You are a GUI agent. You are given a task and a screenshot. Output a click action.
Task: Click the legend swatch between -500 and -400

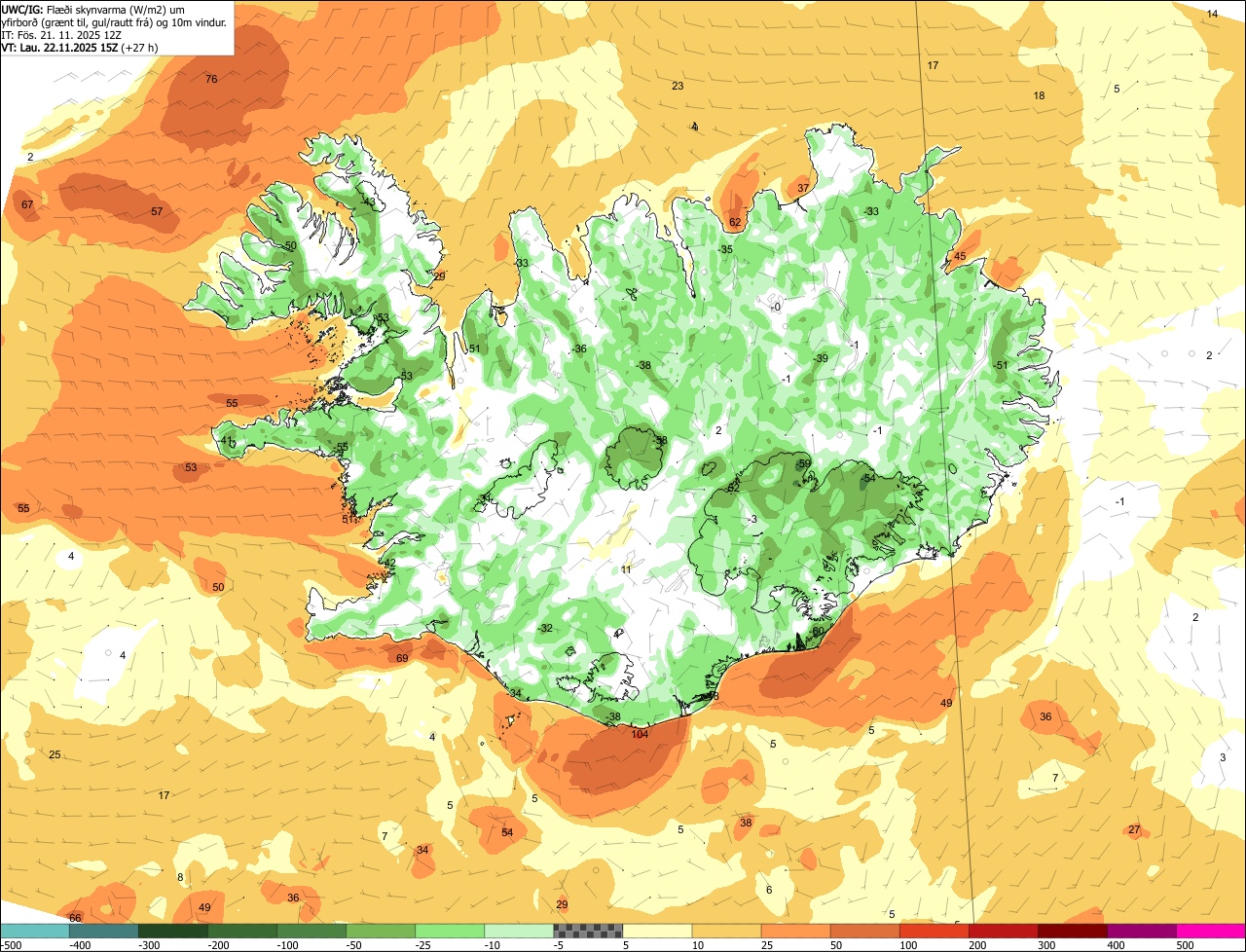coord(35,931)
